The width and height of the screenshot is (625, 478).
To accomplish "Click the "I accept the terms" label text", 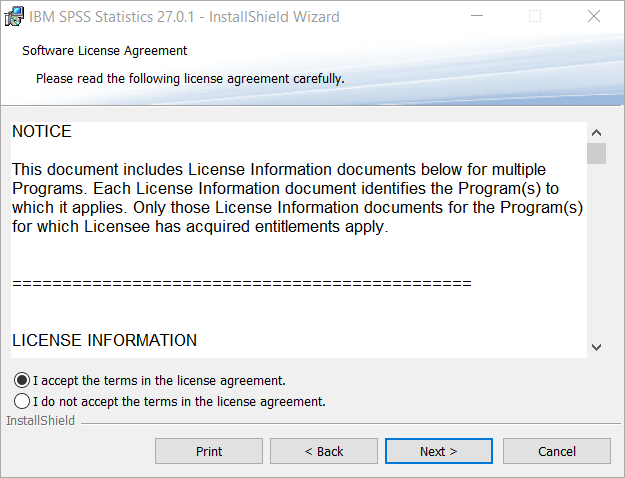I will click(159, 381).
